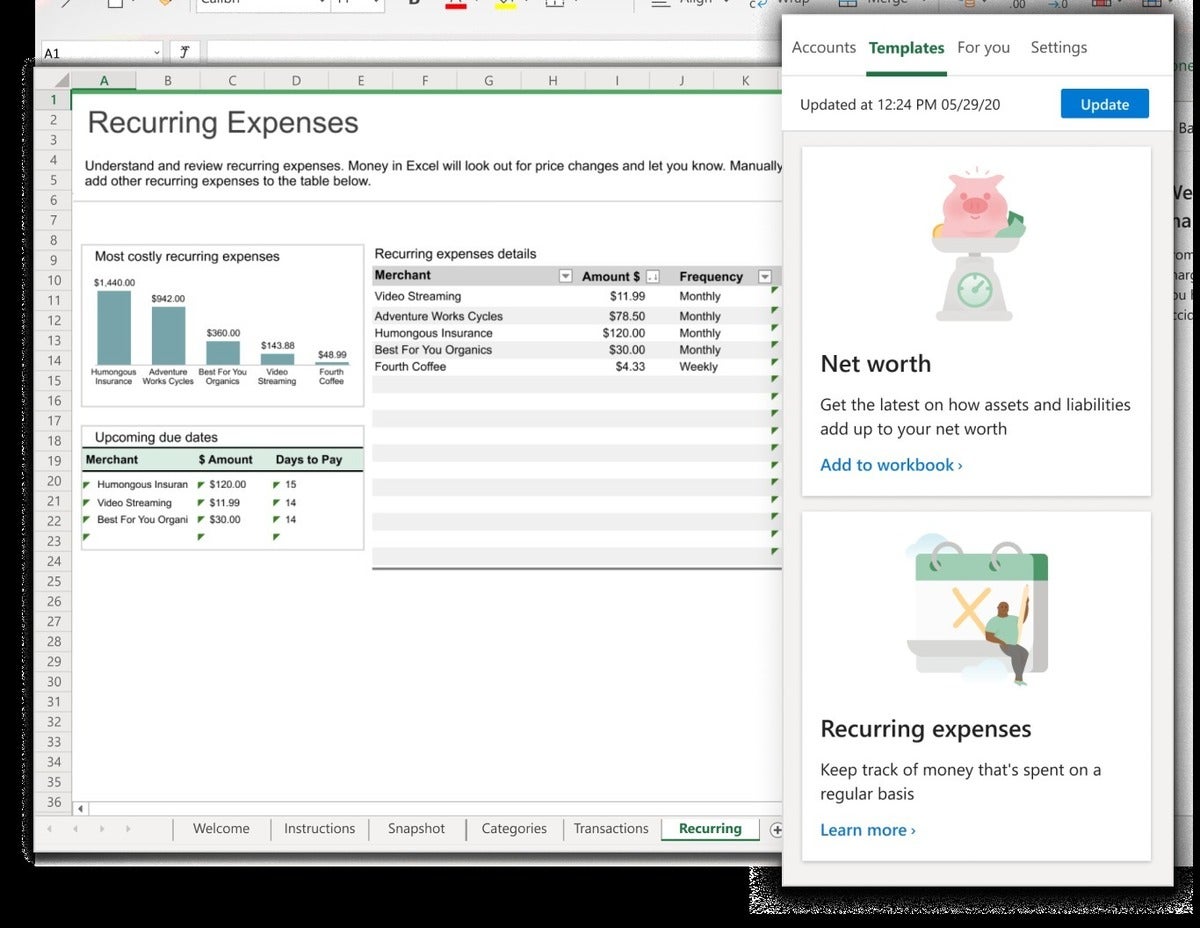The width and height of the screenshot is (1200, 928).
Task: Click the Best For You Organics chart bar
Action: [223, 353]
